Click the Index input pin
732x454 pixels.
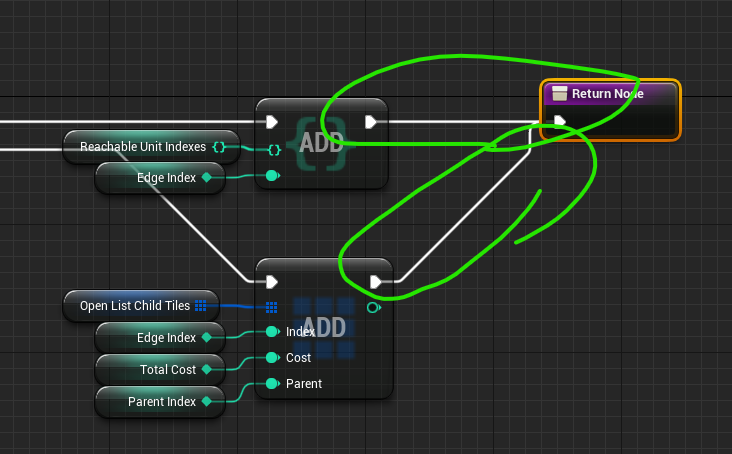click(x=273, y=332)
